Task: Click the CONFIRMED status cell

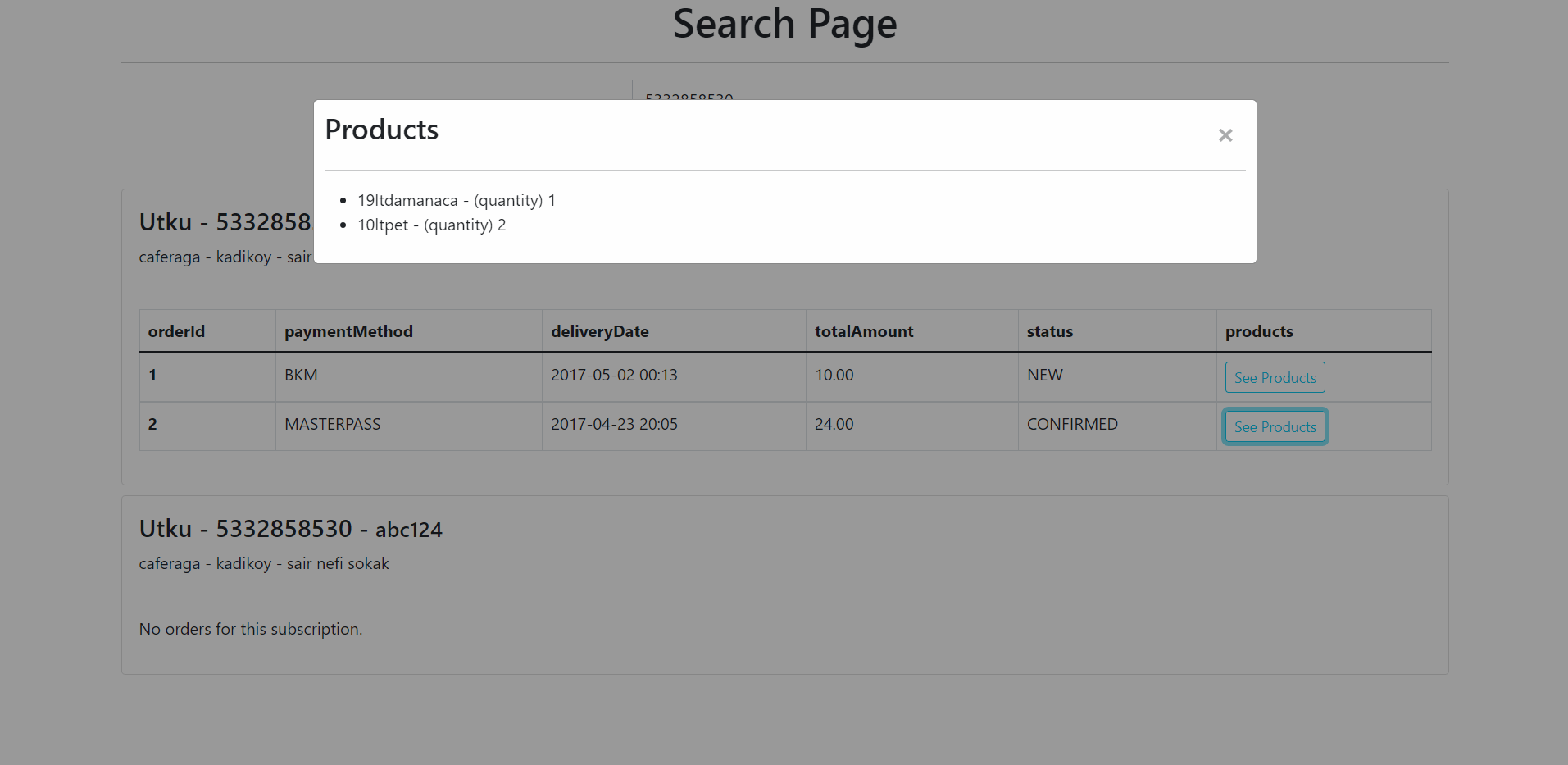Action: click(x=1072, y=424)
